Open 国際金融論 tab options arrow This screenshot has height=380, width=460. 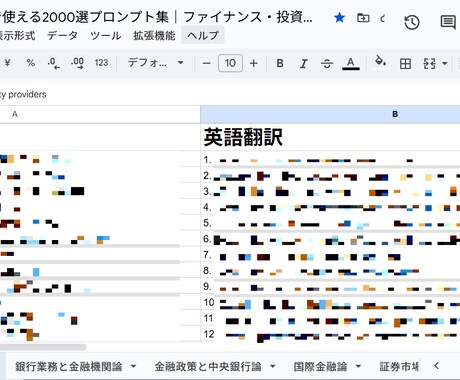tap(358, 366)
